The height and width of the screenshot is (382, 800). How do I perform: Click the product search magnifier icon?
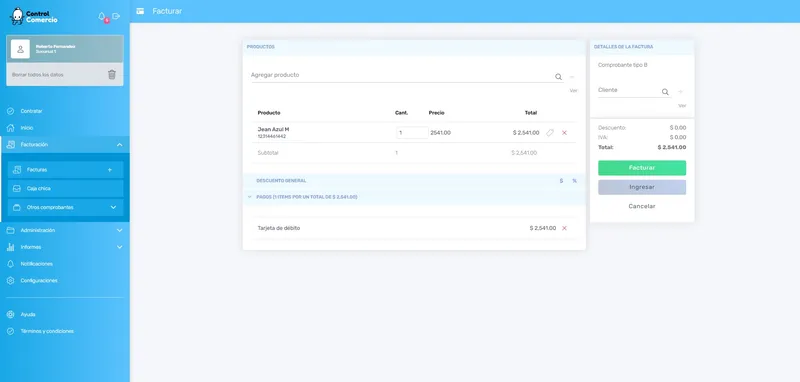[x=558, y=77]
